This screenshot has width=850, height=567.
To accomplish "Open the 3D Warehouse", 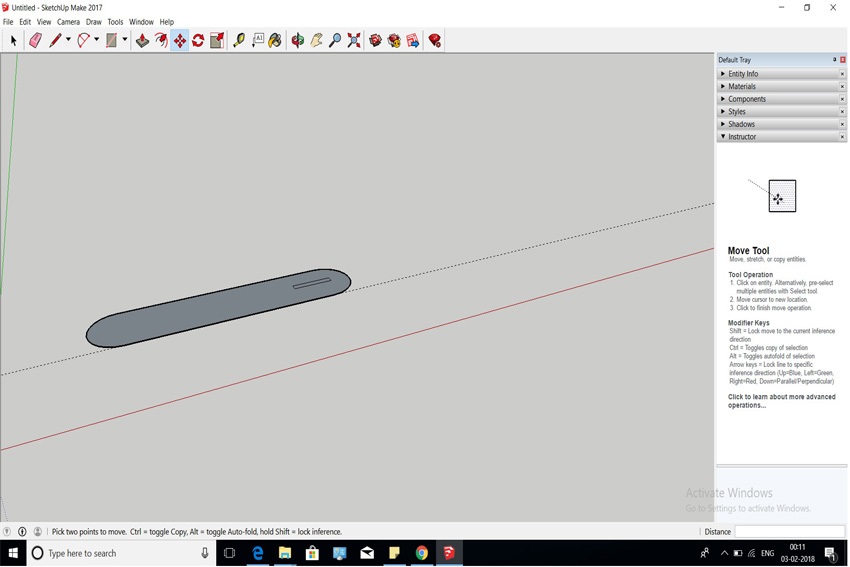I will click(375, 41).
